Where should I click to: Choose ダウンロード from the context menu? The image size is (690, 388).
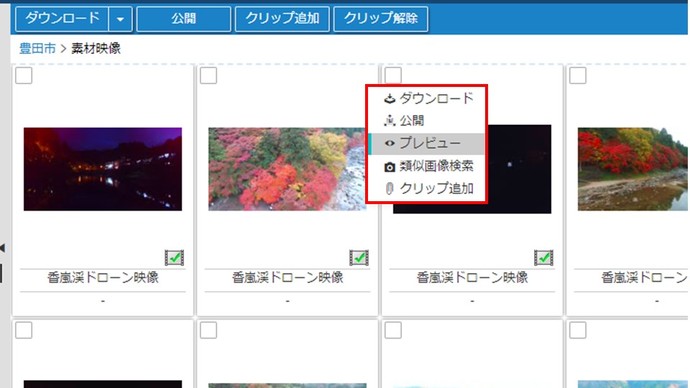(x=426, y=99)
